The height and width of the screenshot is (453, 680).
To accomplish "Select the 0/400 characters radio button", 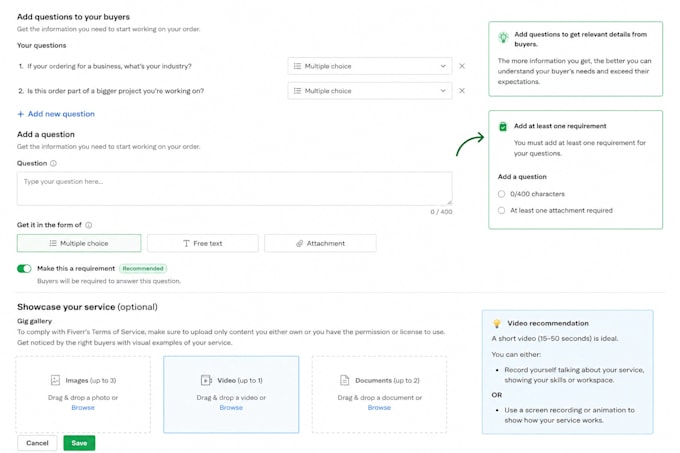I will tap(501, 194).
